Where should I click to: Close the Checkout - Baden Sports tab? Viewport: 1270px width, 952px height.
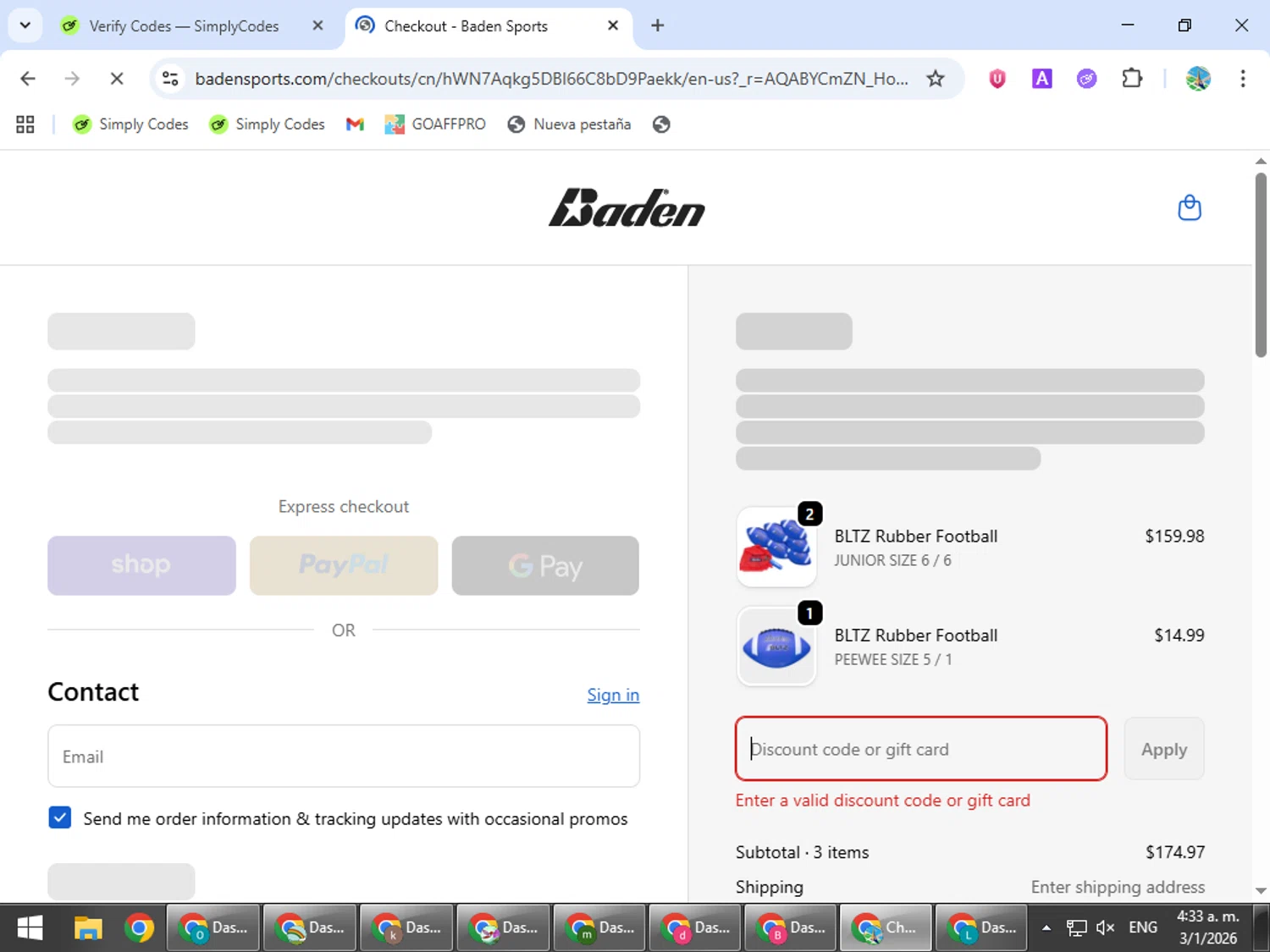[x=613, y=26]
